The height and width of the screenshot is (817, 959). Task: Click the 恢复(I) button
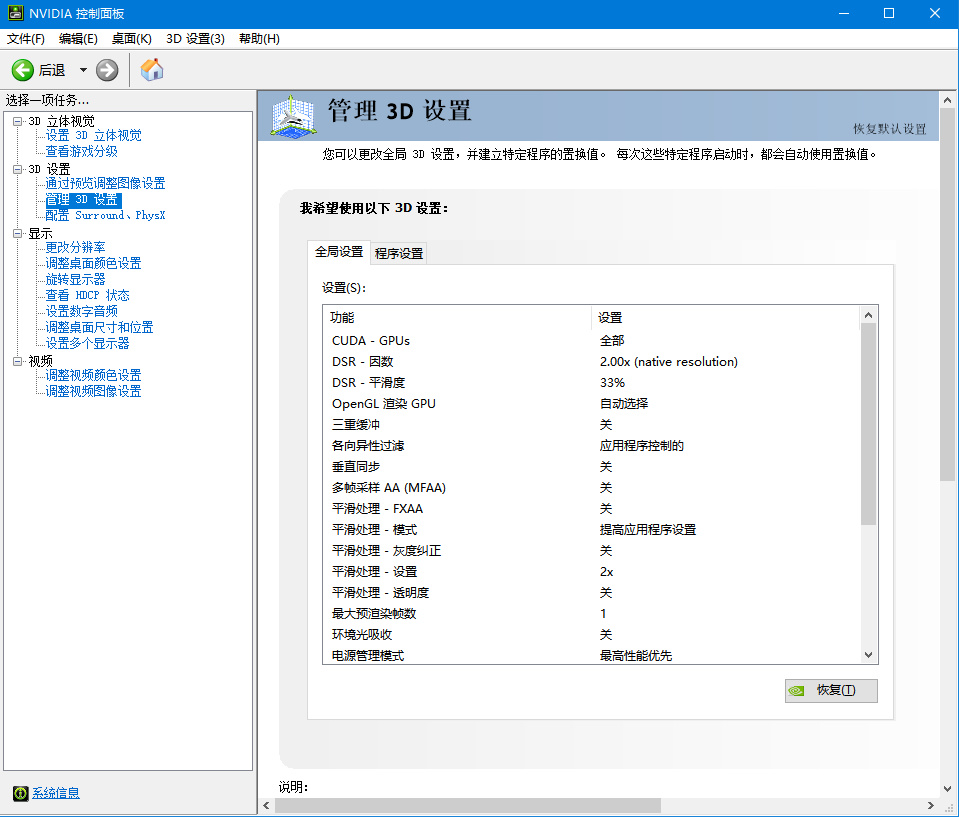point(831,690)
